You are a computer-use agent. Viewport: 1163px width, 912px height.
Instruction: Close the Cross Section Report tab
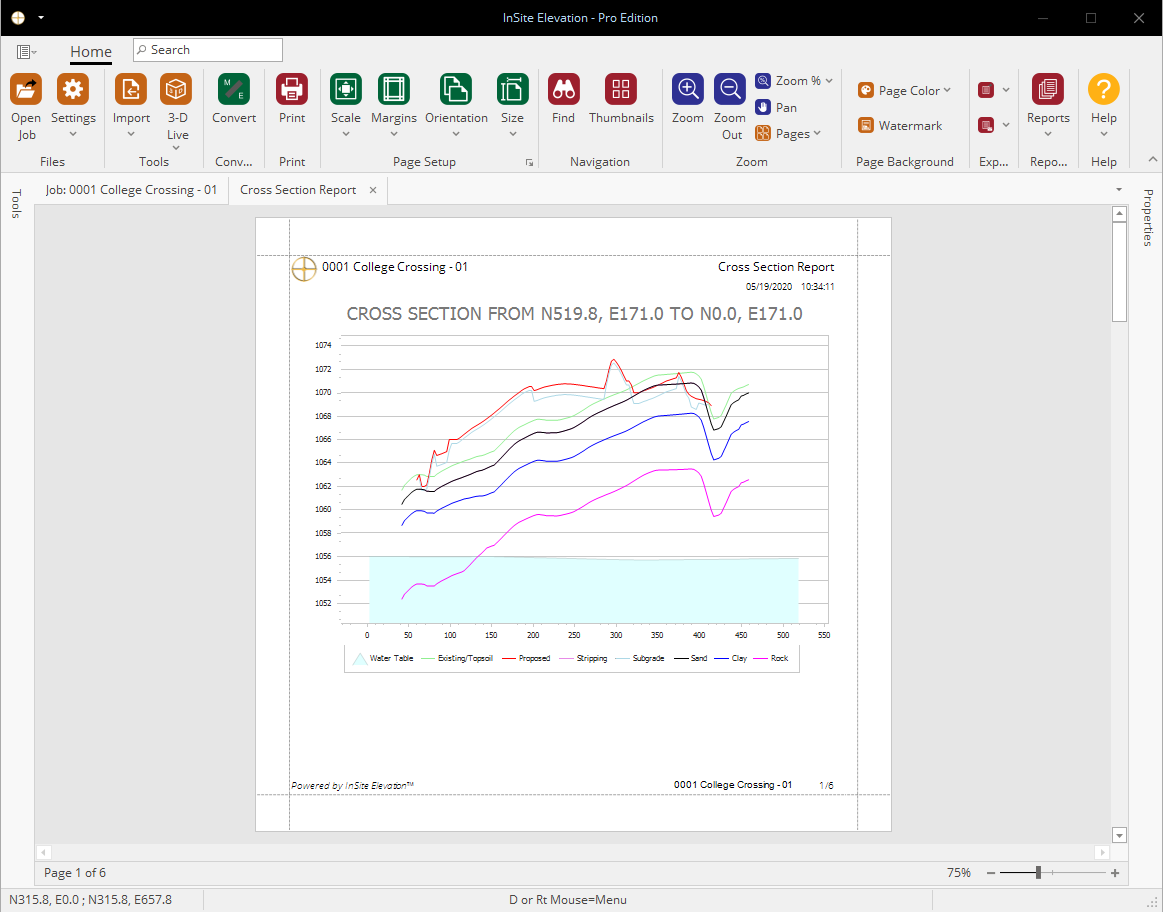coord(373,191)
